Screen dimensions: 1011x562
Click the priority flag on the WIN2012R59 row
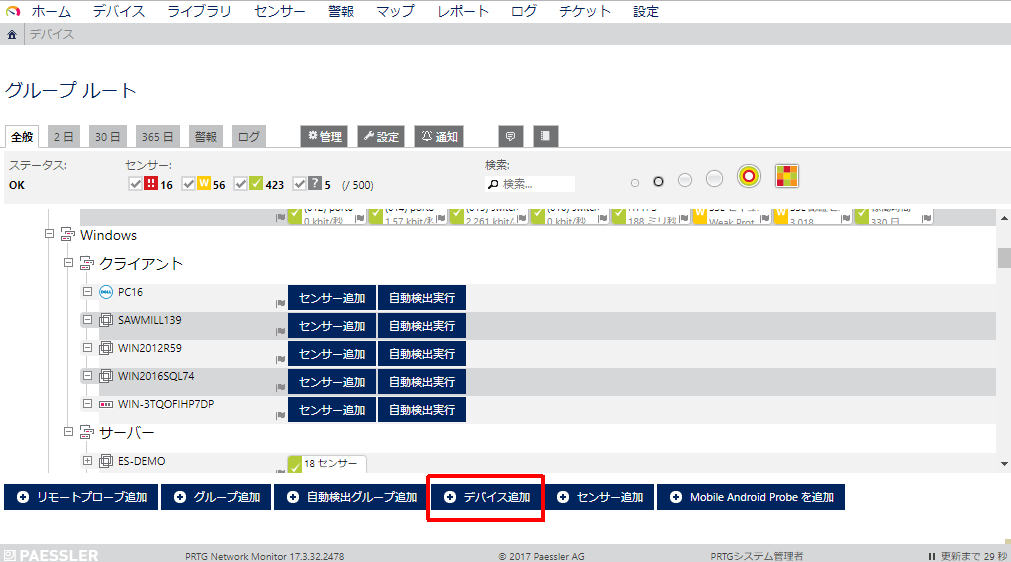click(280, 359)
